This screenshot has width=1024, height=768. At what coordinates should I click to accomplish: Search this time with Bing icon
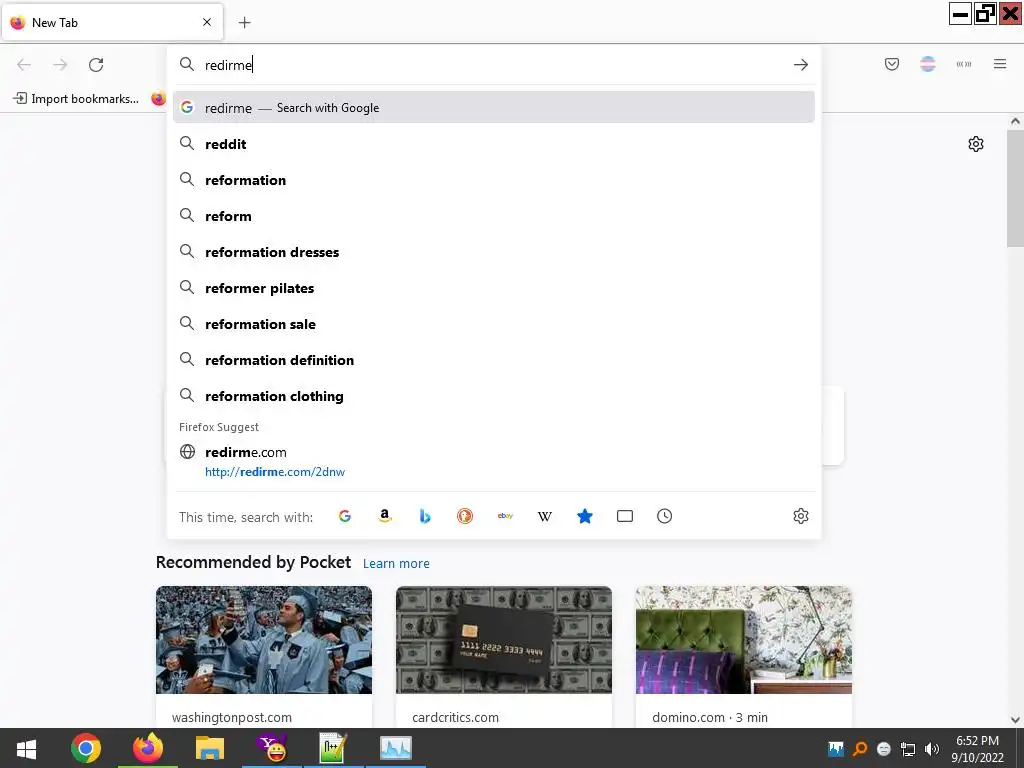click(425, 516)
